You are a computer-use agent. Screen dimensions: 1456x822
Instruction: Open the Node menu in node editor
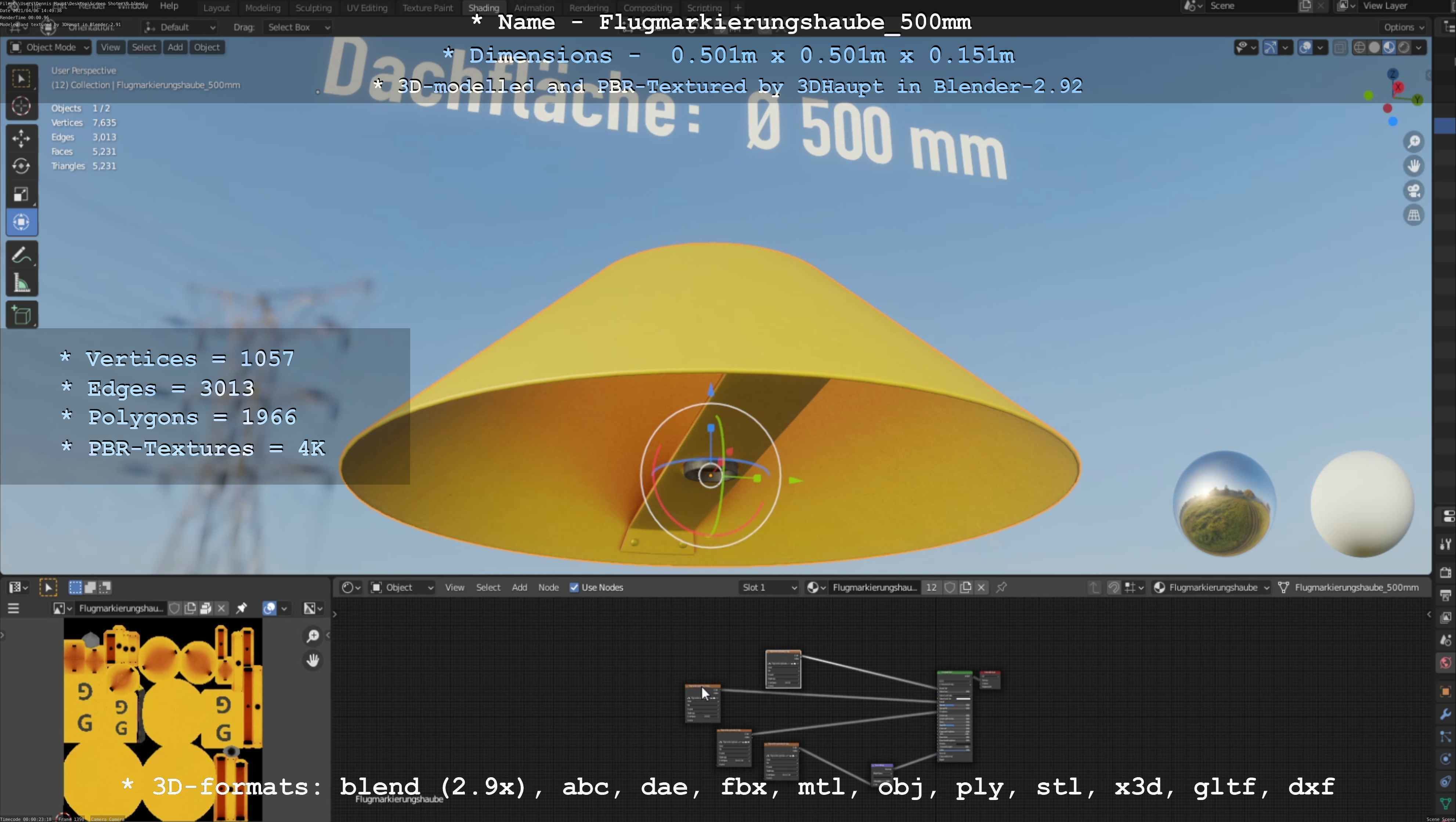coord(548,587)
